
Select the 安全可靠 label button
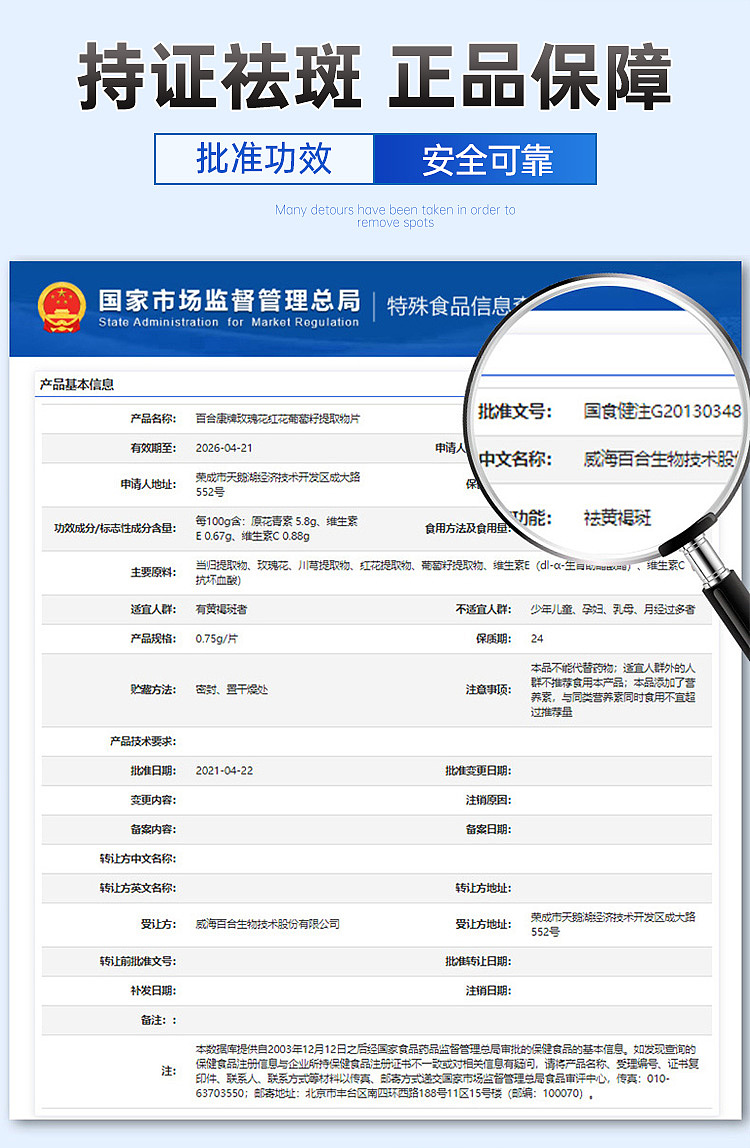[x=486, y=159]
